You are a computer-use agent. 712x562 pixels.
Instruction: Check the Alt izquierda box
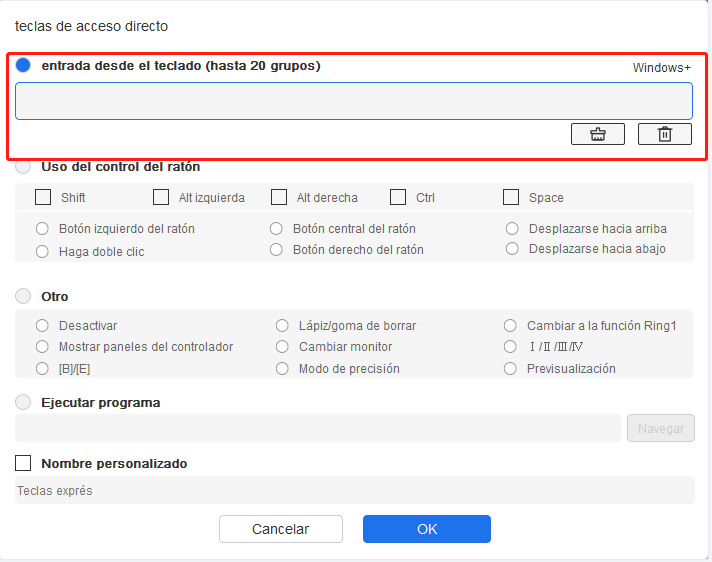point(161,198)
